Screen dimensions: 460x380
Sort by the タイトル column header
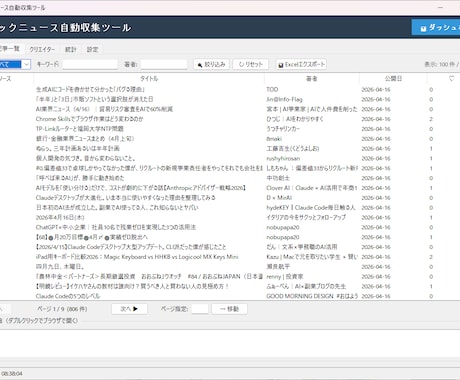click(x=149, y=79)
